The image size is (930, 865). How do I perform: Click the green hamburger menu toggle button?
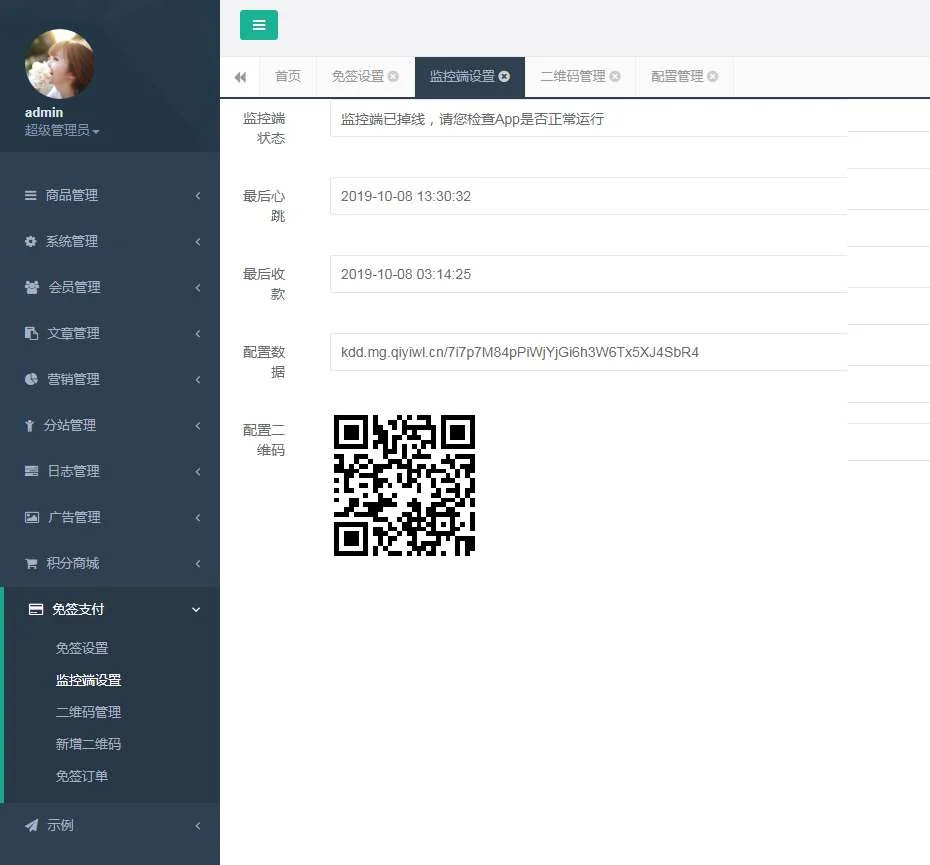click(259, 25)
